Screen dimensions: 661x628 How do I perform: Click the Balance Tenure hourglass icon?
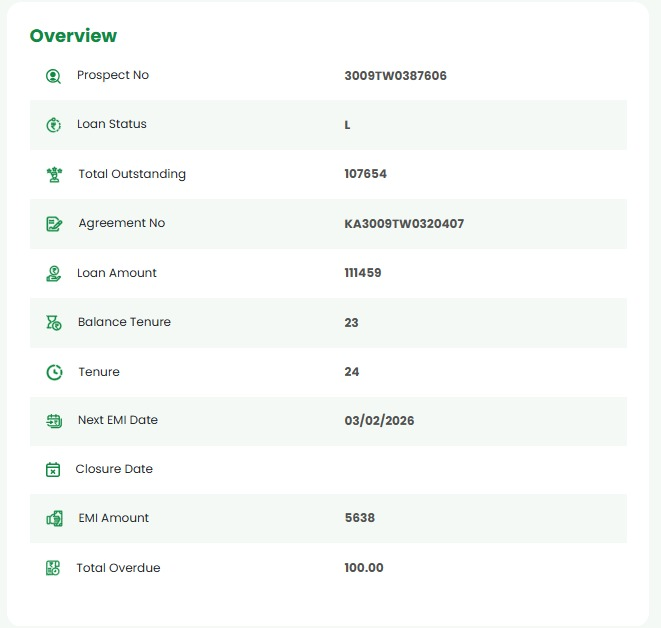click(54, 323)
